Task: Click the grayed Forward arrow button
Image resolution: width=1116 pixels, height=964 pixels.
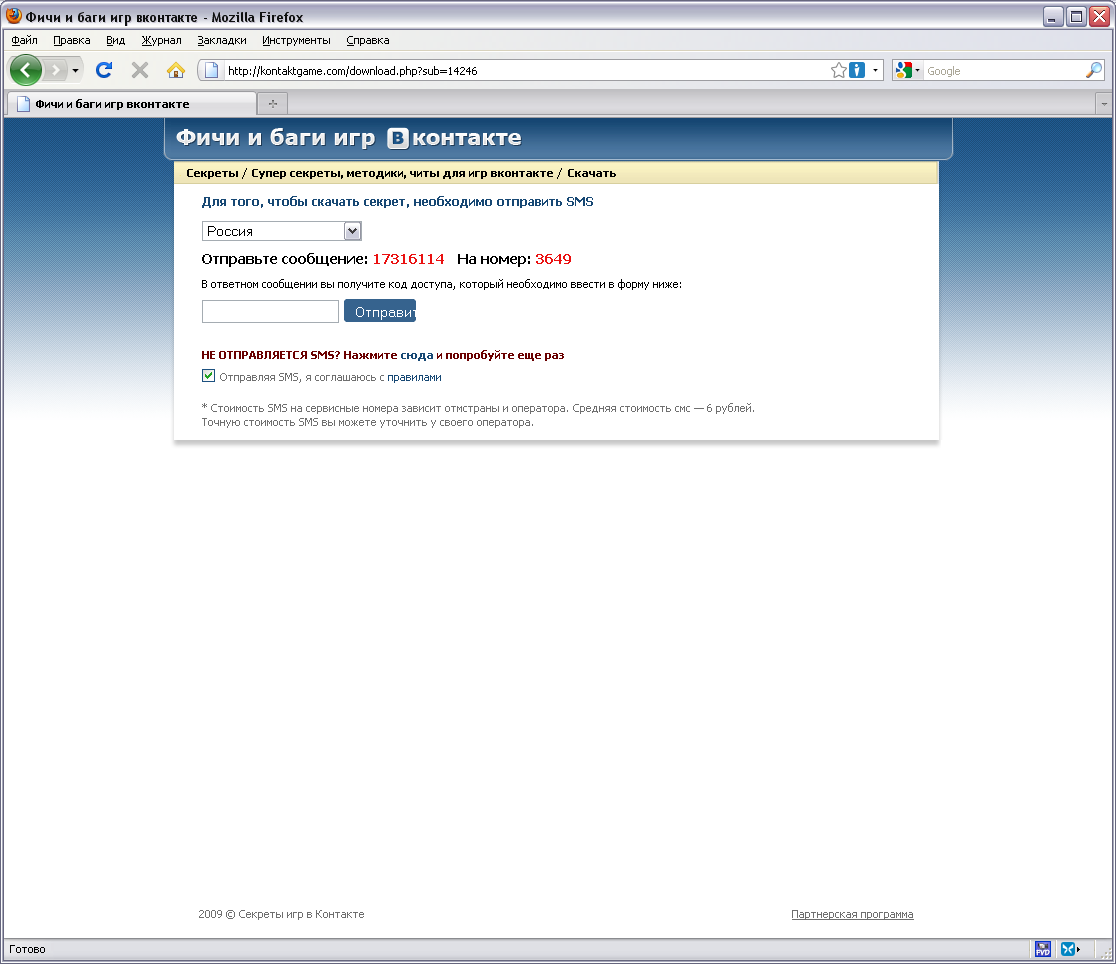Action: (55, 70)
